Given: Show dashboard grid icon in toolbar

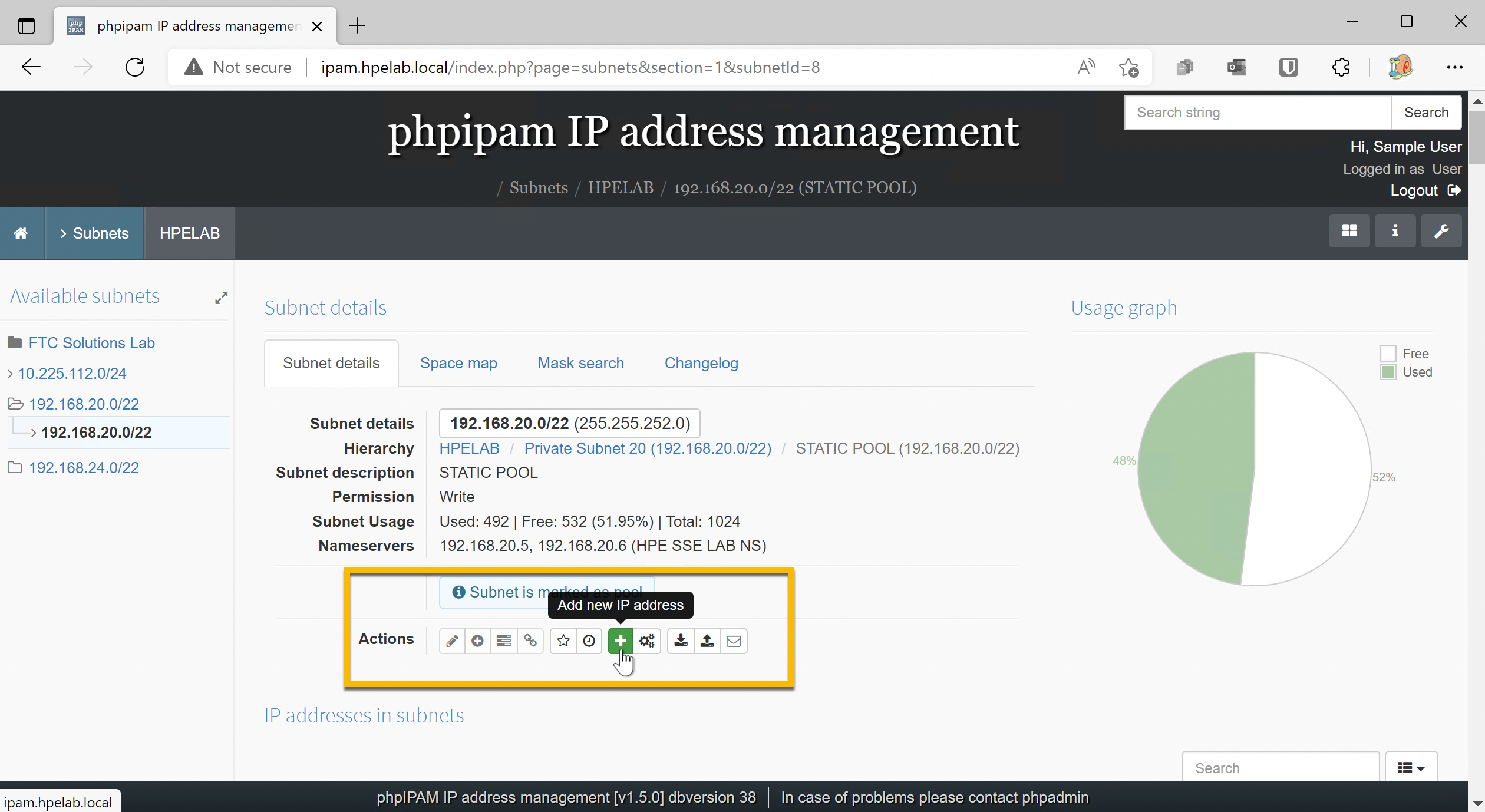Looking at the screenshot, I should pyautogui.click(x=1349, y=231).
